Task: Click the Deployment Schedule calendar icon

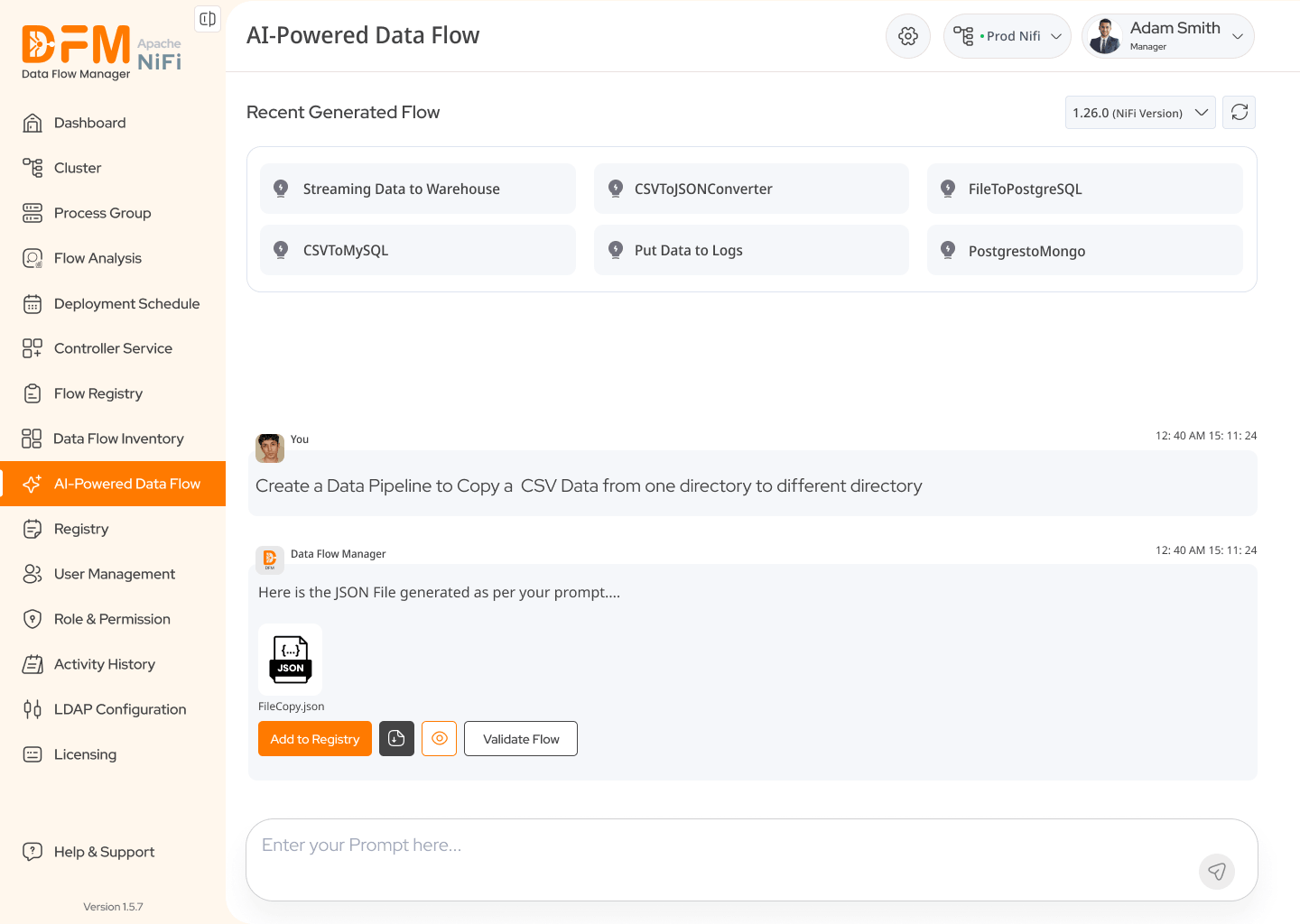Action: [32, 303]
